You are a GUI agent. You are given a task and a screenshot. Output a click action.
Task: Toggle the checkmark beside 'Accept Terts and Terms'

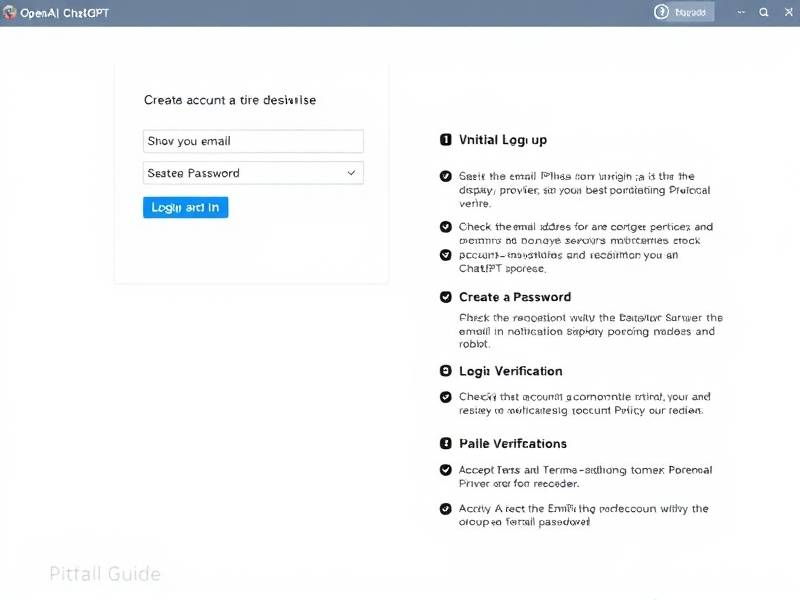(446, 469)
